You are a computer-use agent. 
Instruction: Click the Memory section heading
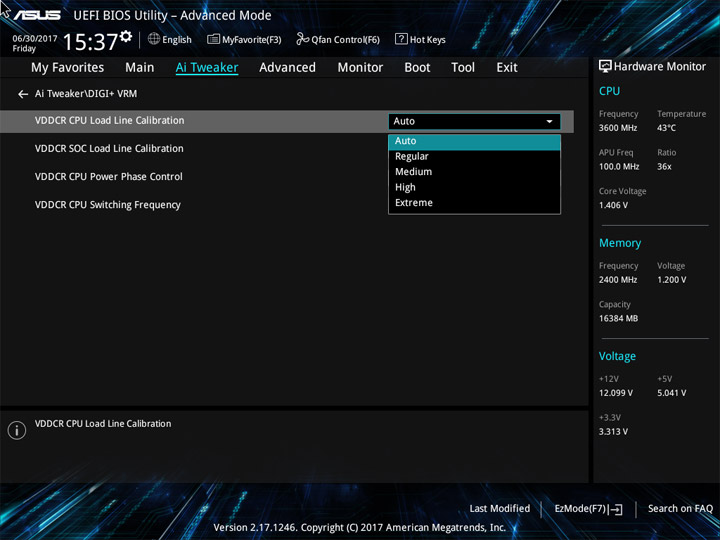[x=619, y=243]
